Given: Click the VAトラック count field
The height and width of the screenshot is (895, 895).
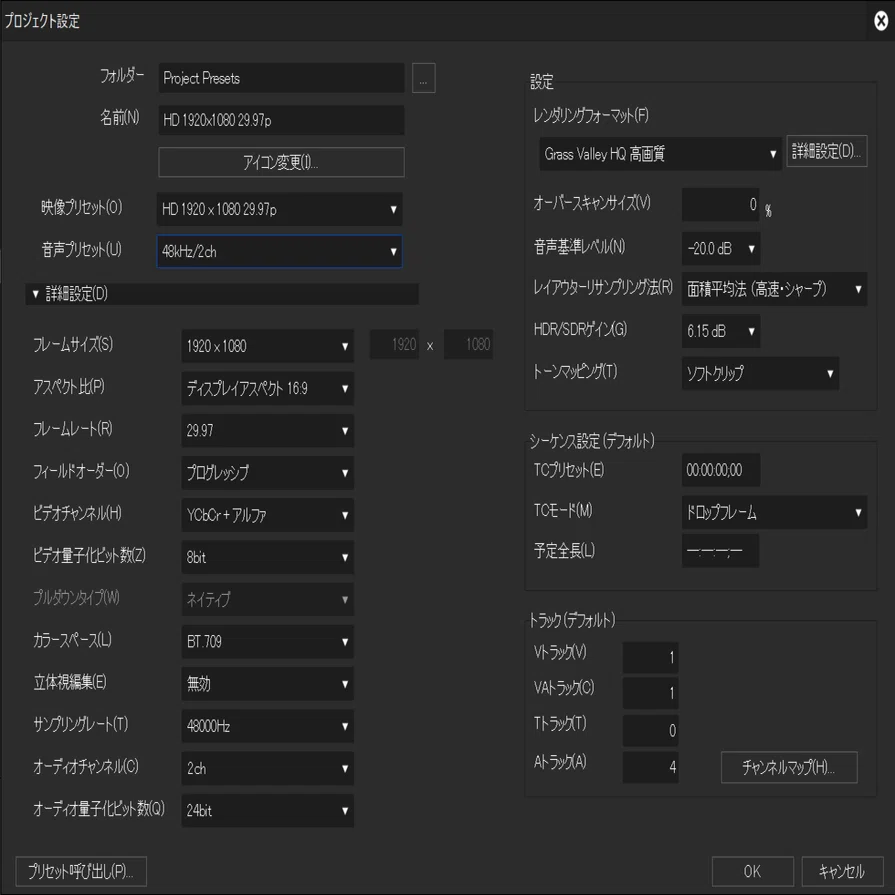Looking at the screenshot, I should point(651,693).
